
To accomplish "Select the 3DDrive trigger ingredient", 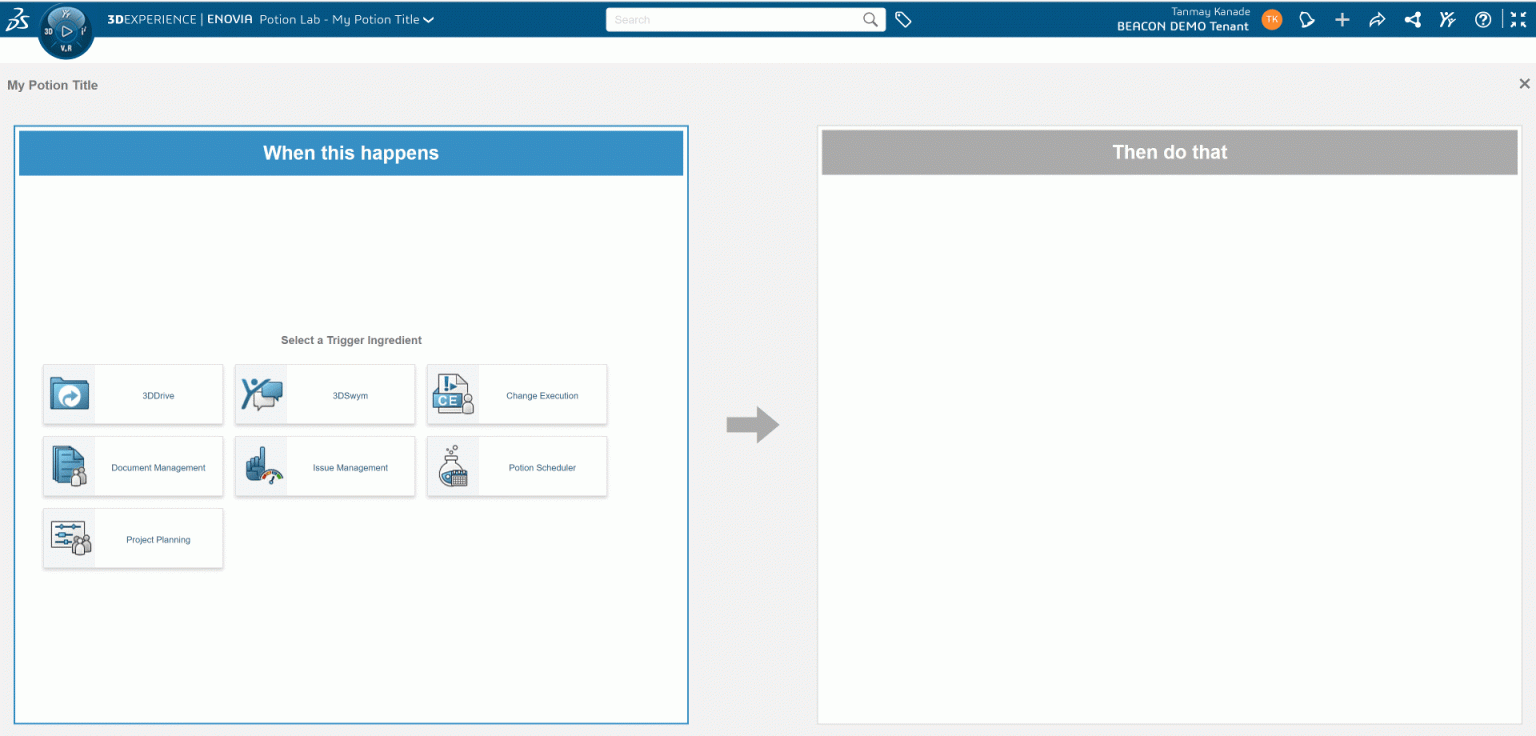I will (x=133, y=395).
